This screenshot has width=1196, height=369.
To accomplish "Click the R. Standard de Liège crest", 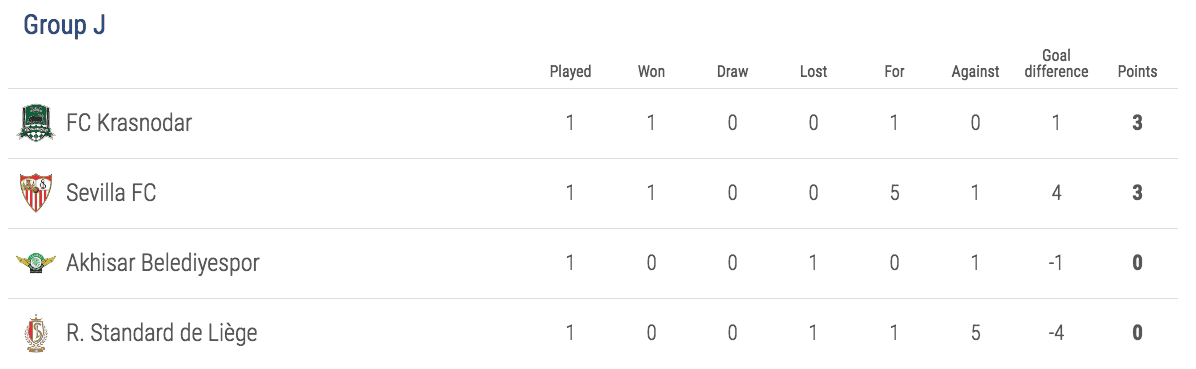I will coord(36,333).
